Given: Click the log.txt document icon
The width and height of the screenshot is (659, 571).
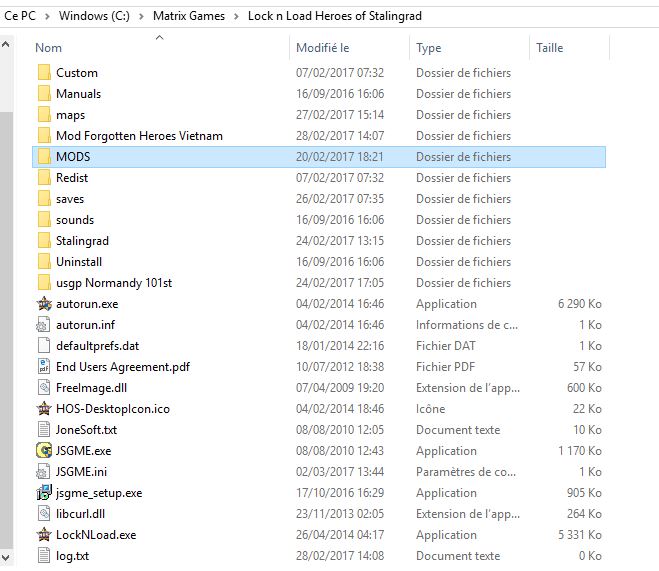Looking at the screenshot, I should [x=44, y=556].
